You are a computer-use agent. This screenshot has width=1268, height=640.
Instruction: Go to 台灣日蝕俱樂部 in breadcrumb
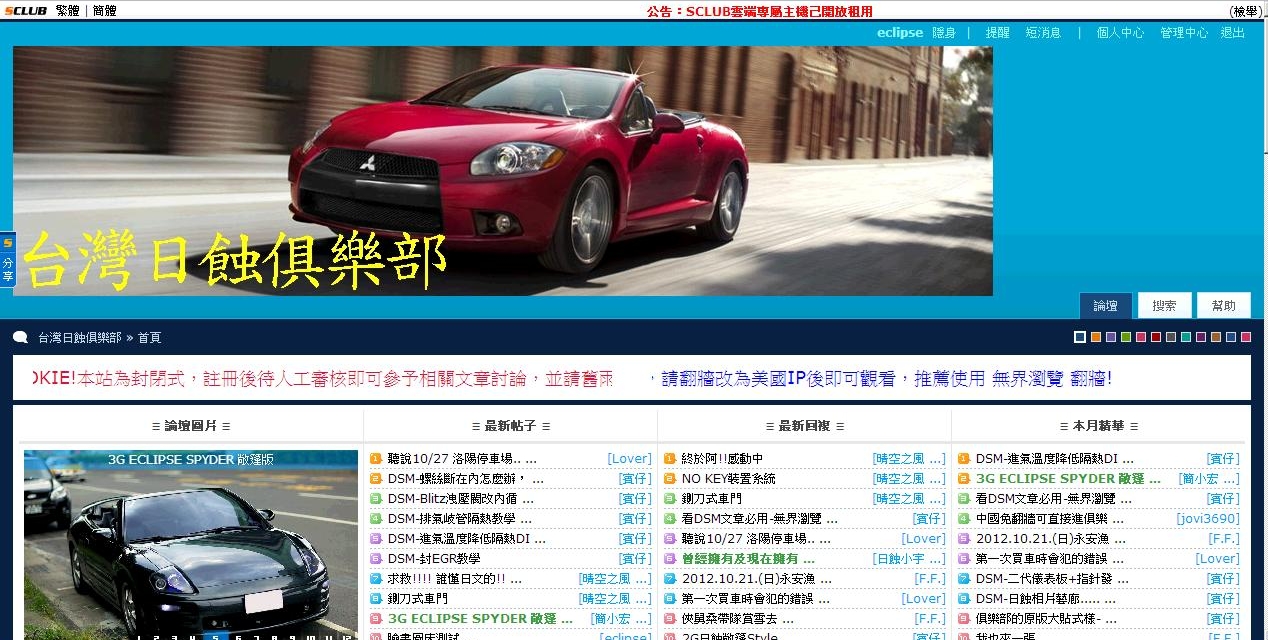click(x=80, y=338)
